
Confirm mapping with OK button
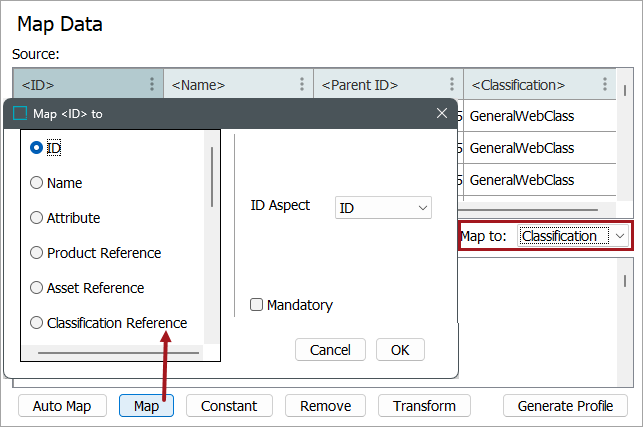click(x=400, y=350)
